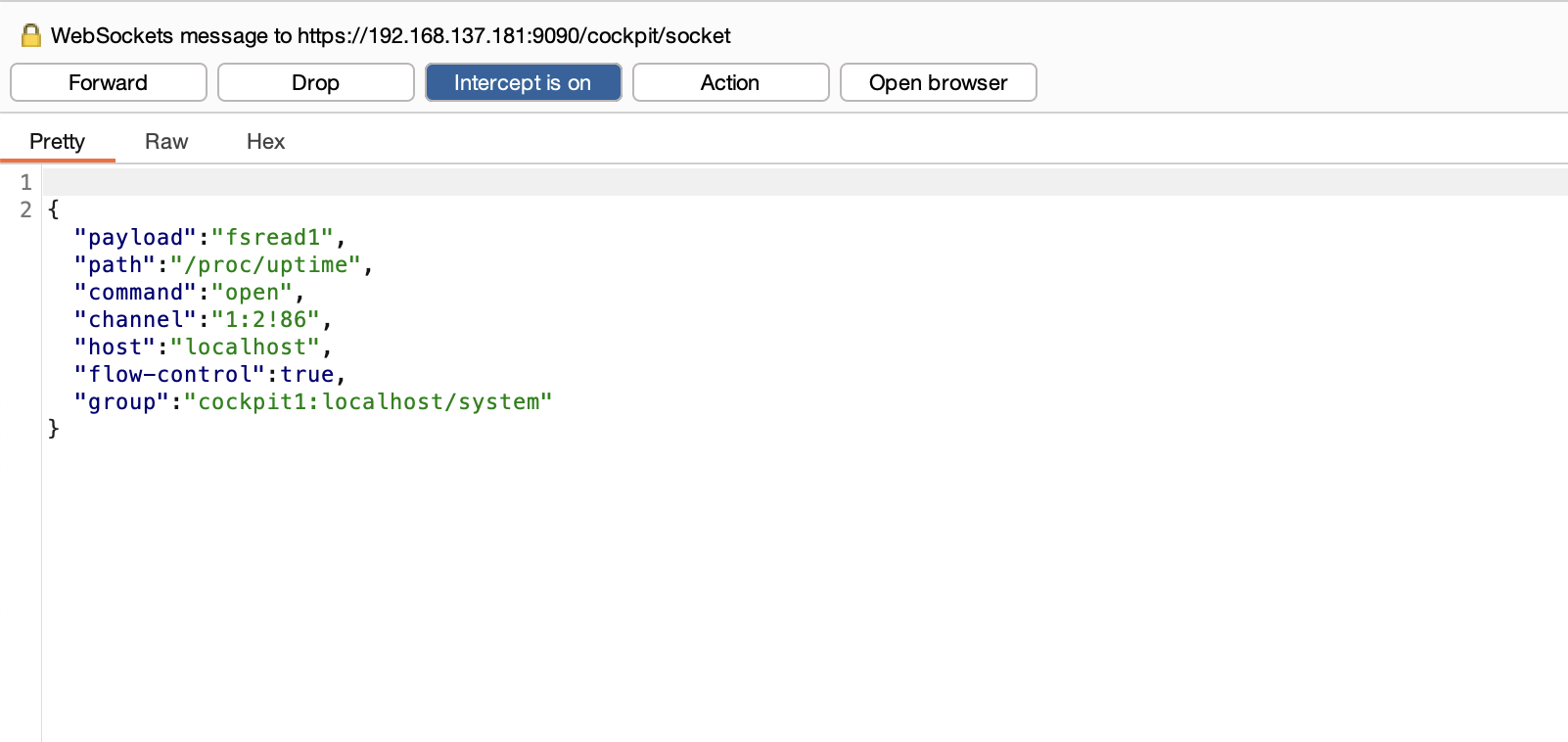Select line number 2 in gutter

tap(26, 209)
